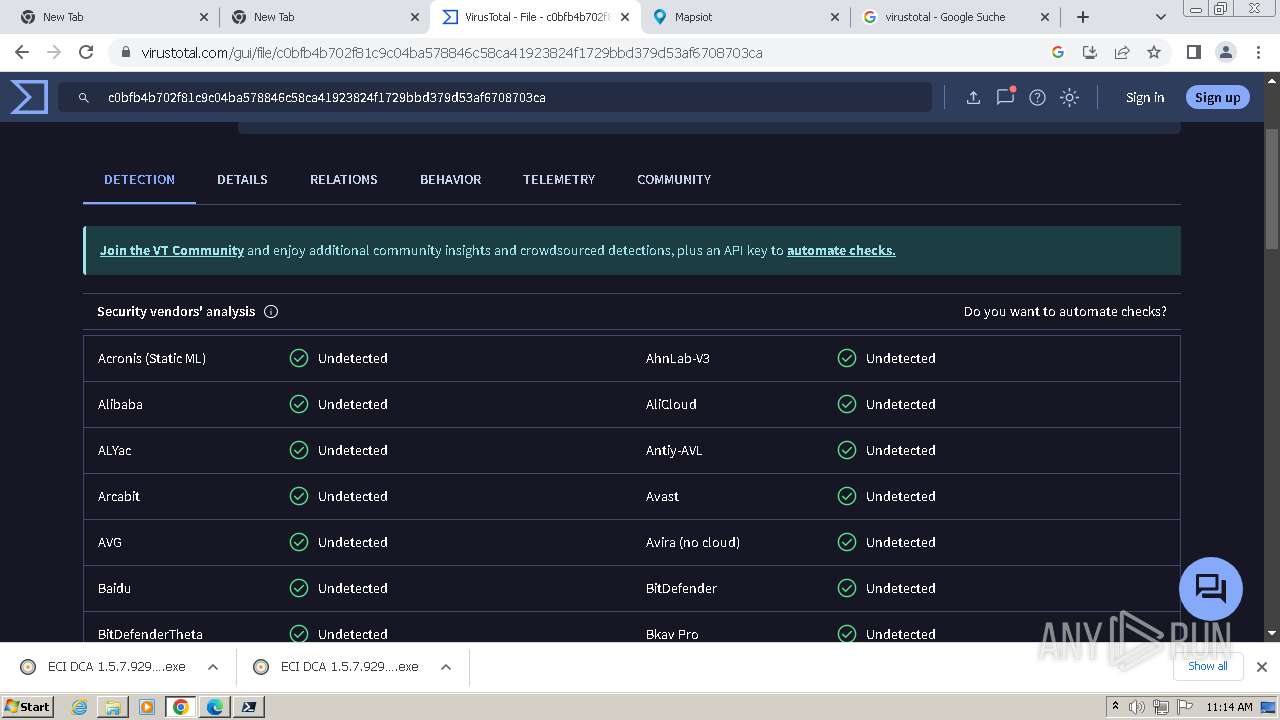Click the info icon beside Security vendors' analysis
This screenshot has width=1280, height=720.
pyautogui.click(x=271, y=311)
